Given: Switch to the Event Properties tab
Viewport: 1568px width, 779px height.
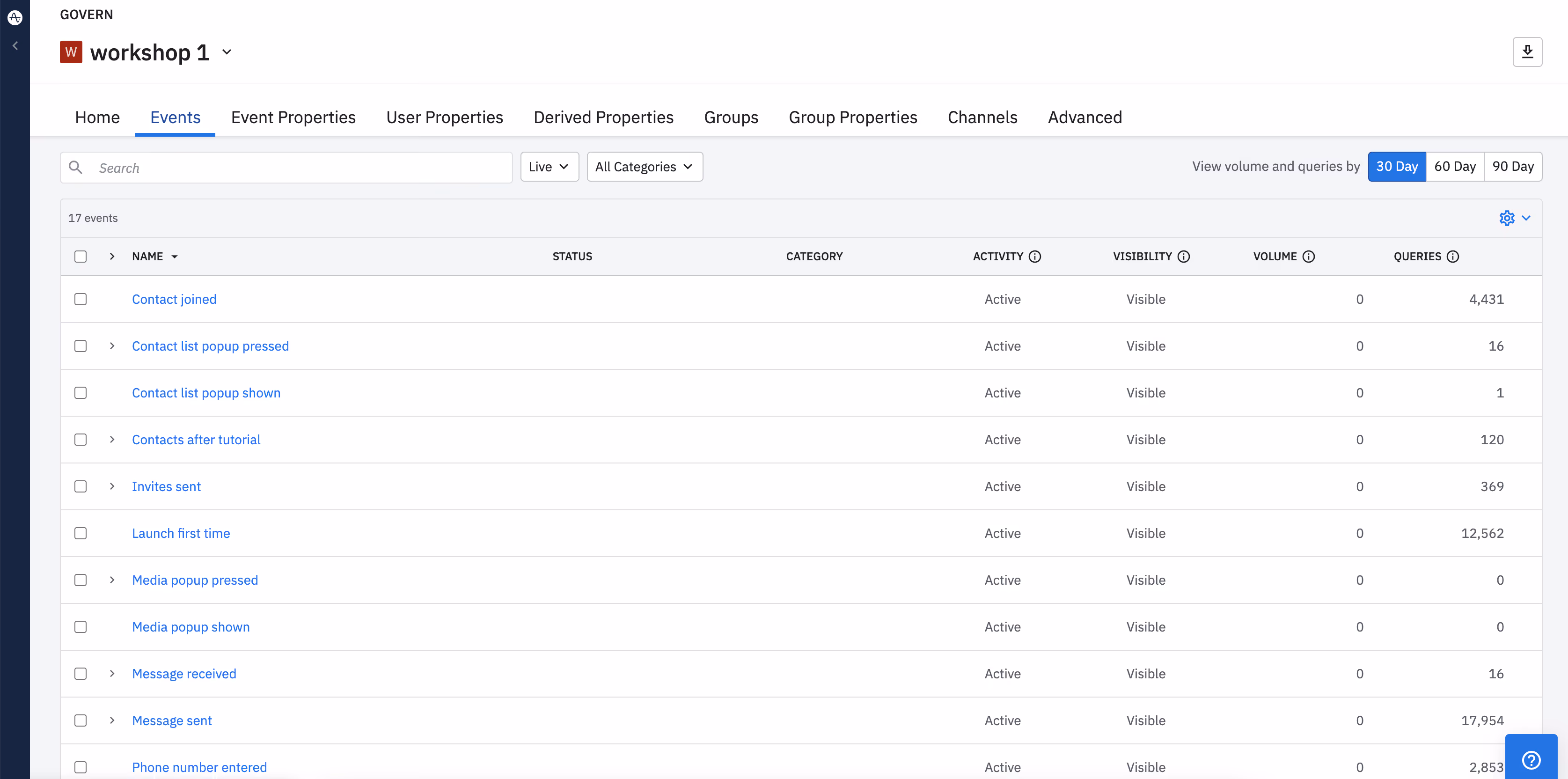Looking at the screenshot, I should point(293,117).
